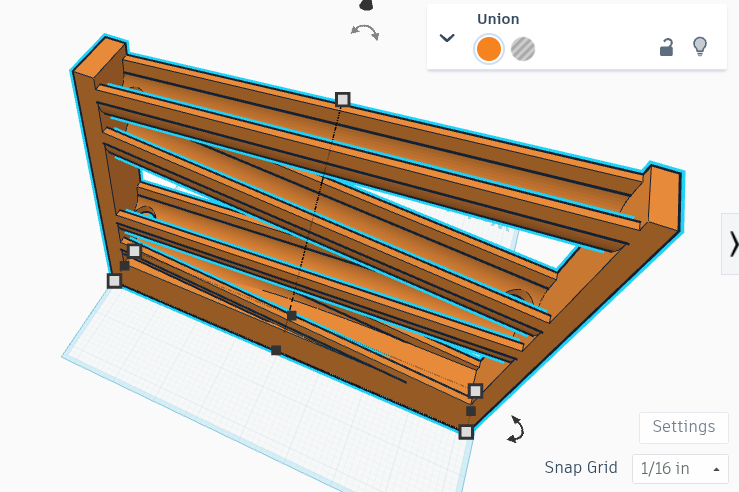Select the left corner white resize handle

(114, 281)
